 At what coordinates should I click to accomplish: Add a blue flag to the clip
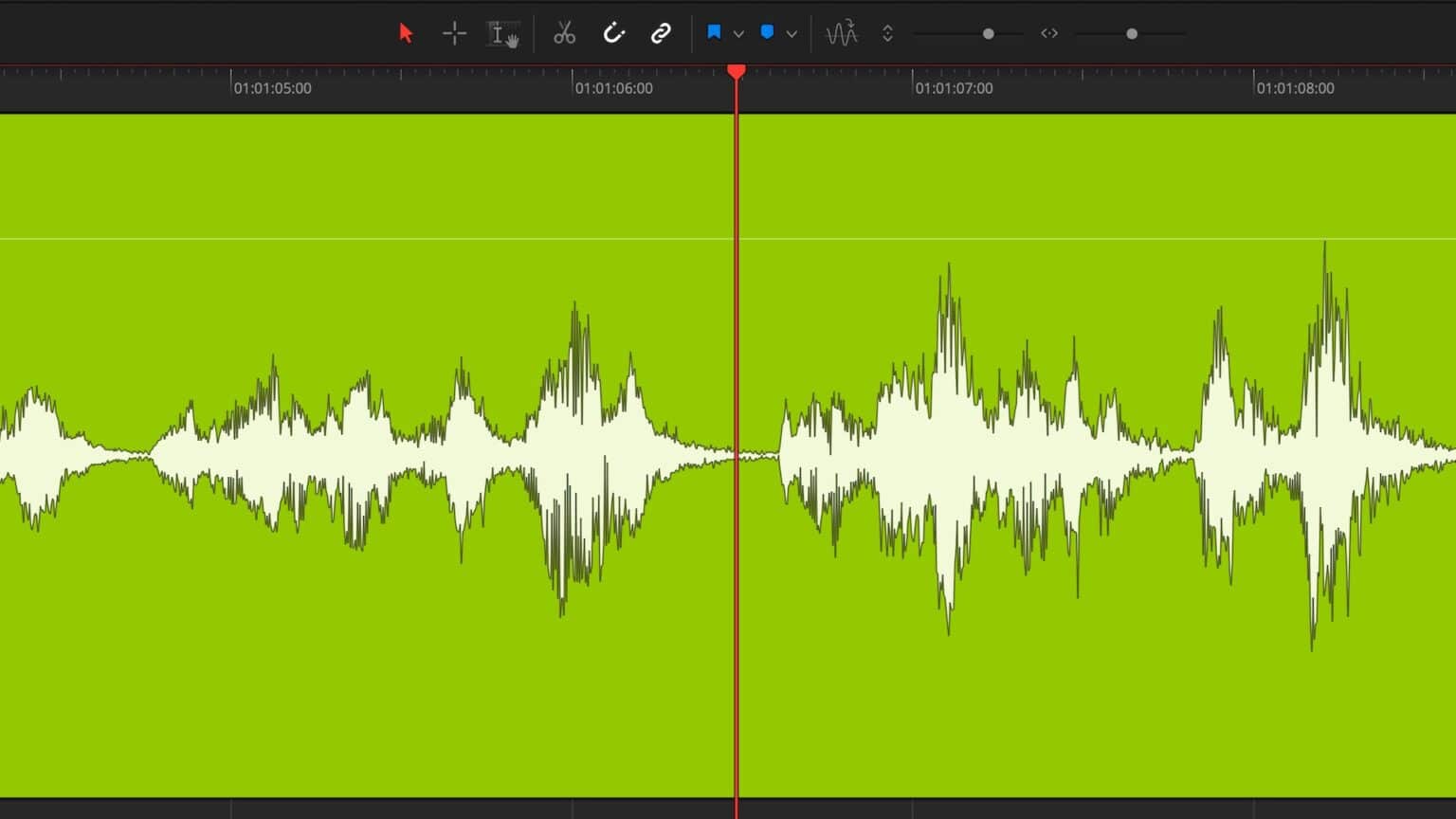pyautogui.click(x=714, y=33)
